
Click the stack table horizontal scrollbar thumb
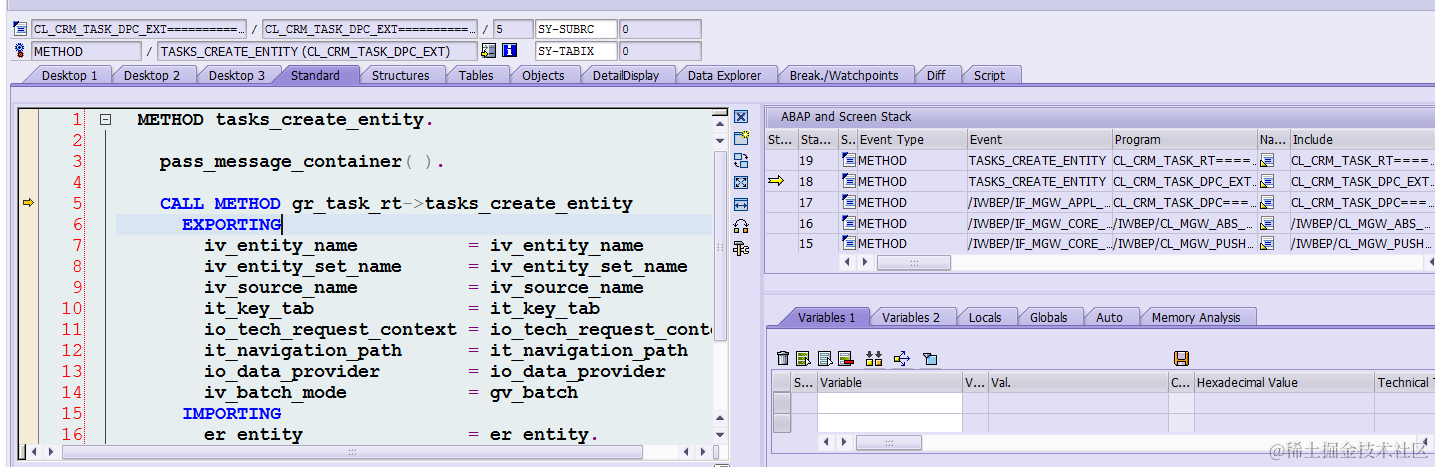pos(913,263)
